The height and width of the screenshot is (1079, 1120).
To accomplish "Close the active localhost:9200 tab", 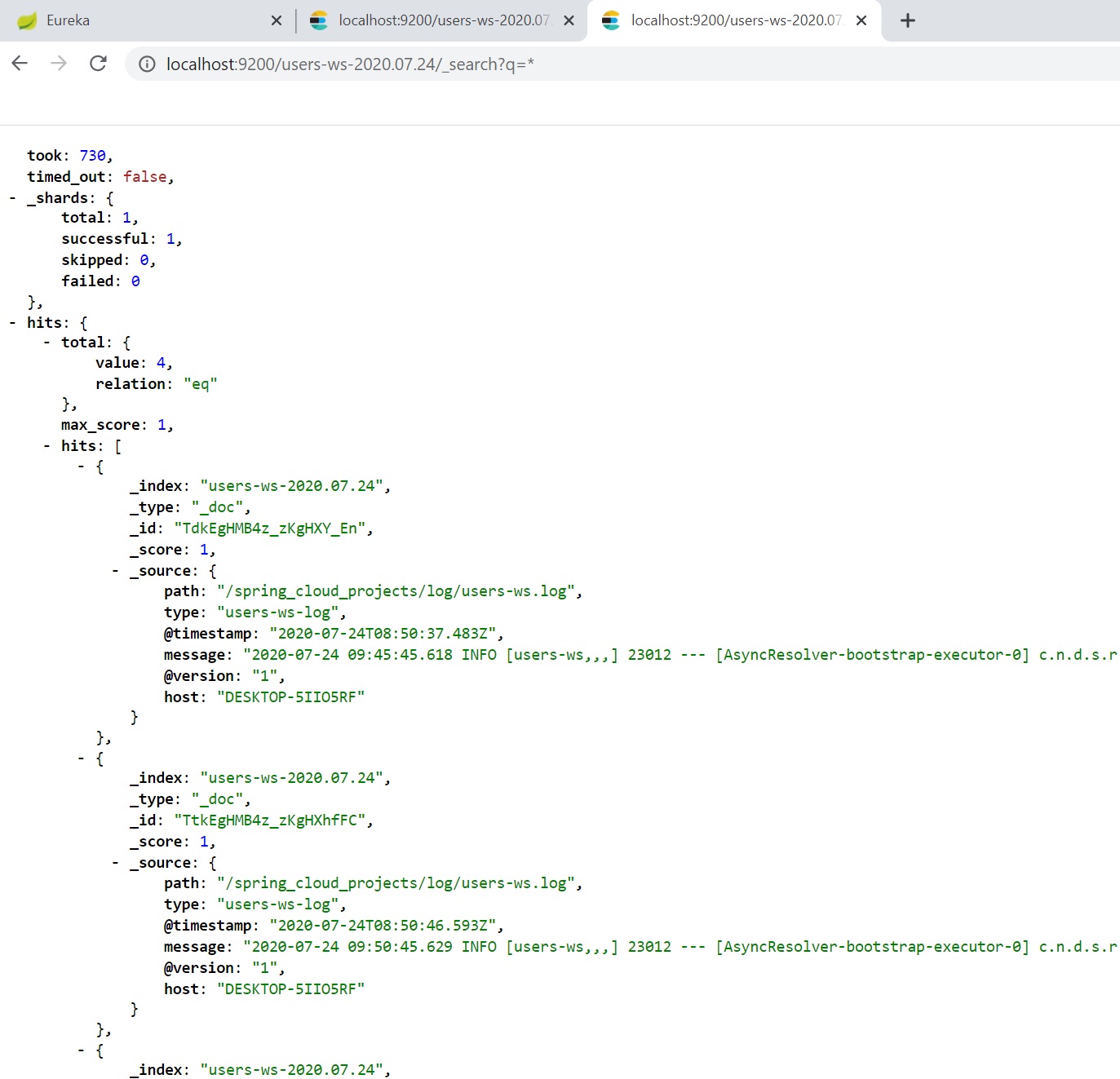I will coord(861,20).
